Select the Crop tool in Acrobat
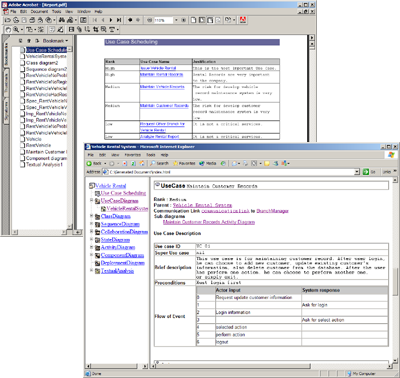 click(96, 29)
